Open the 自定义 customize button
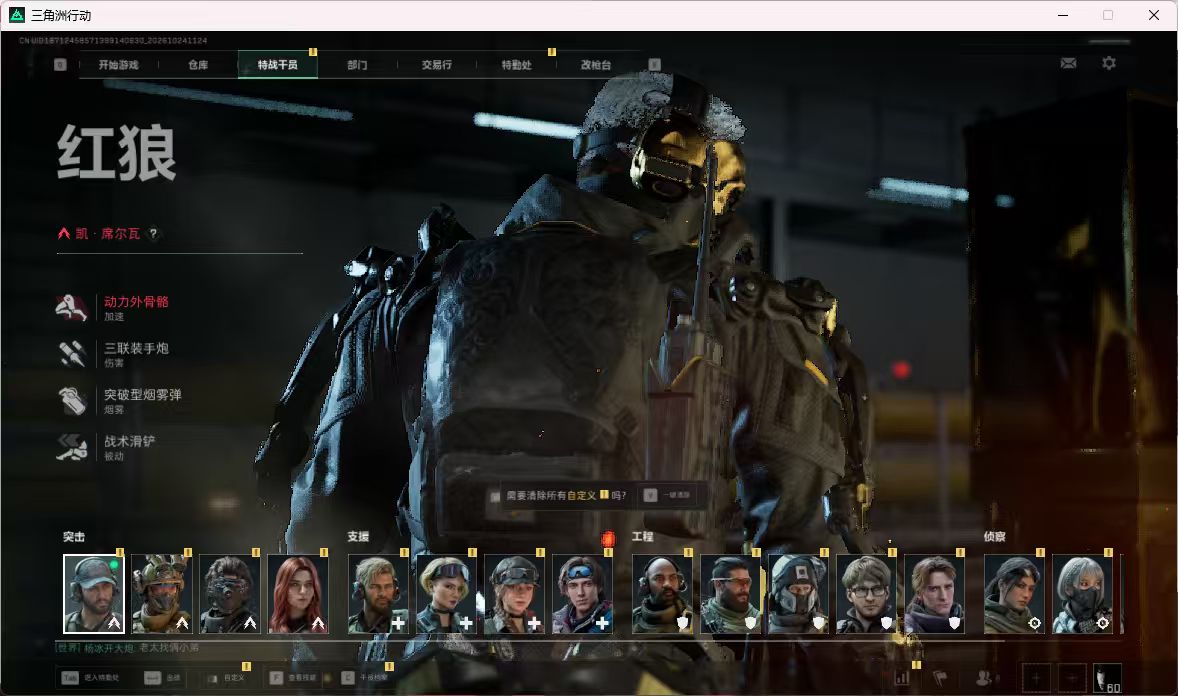 pos(226,677)
